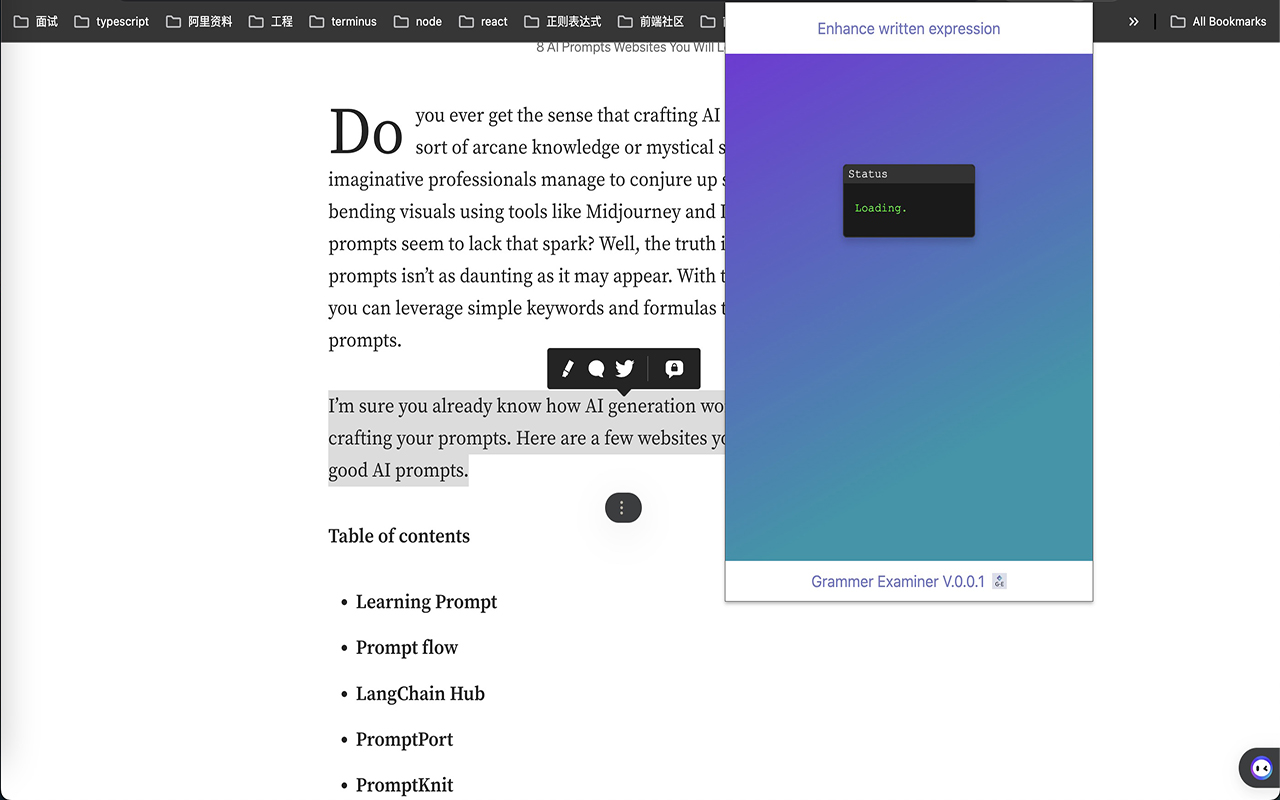Open the Prompt flow link

pyautogui.click(x=406, y=647)
